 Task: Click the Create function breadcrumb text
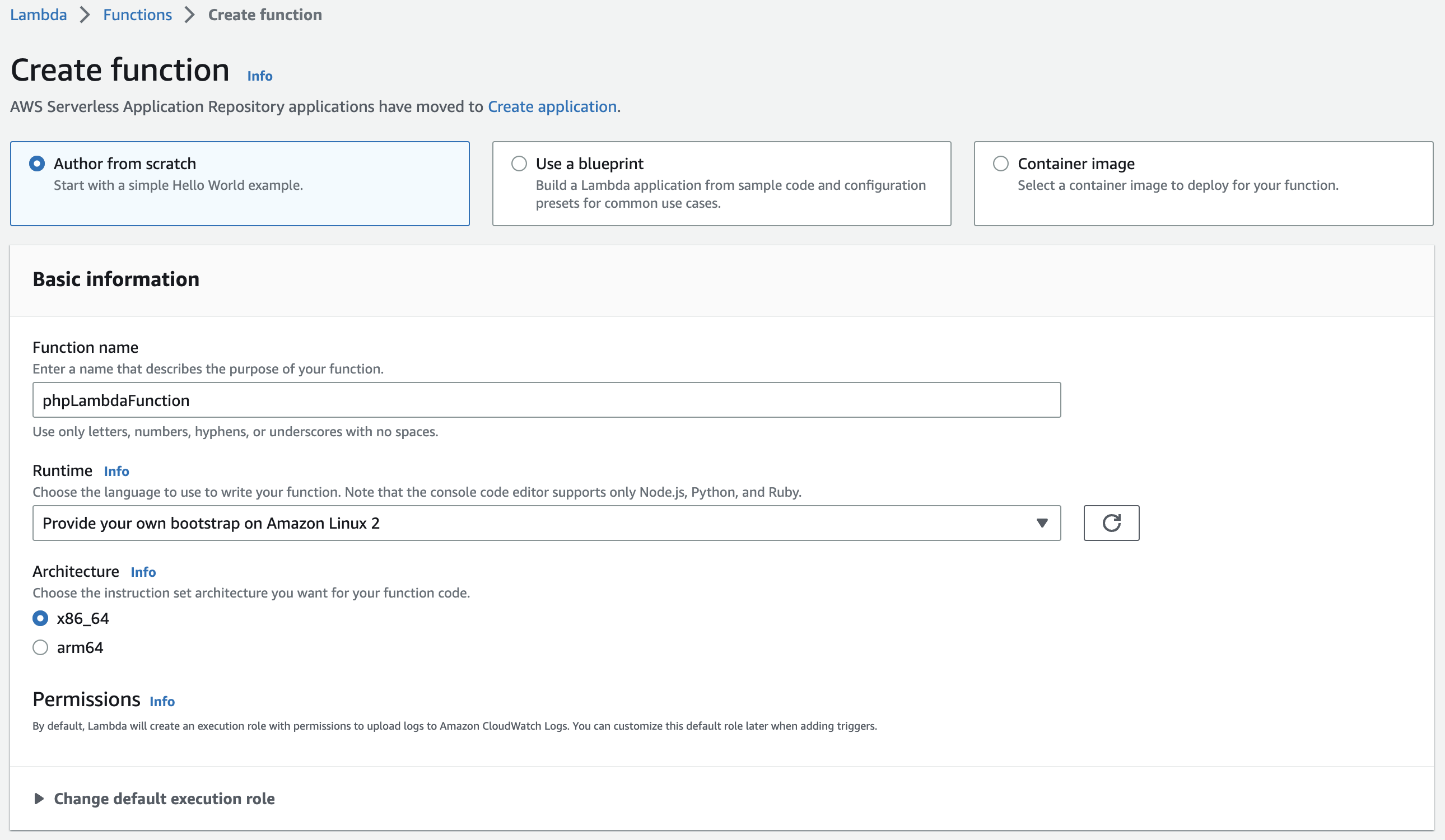click(x=265, y=15)
